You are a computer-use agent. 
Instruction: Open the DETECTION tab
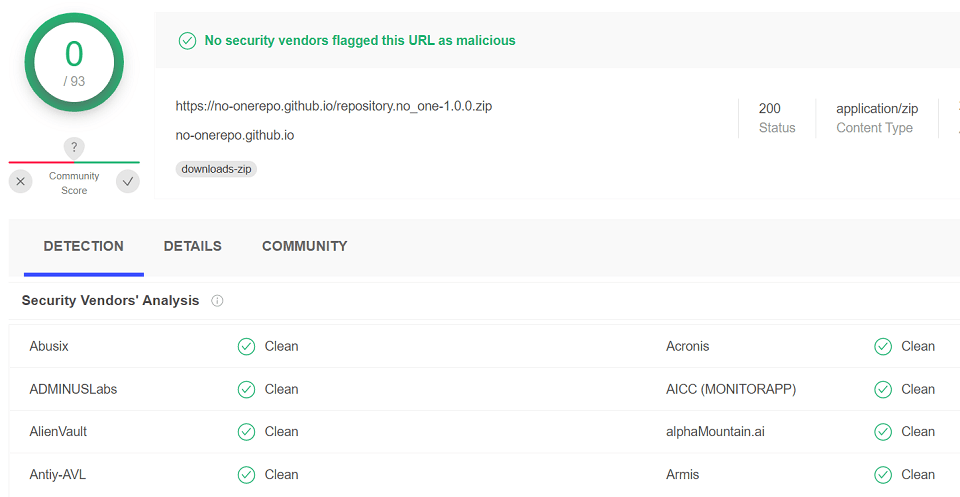click(84, 246)
